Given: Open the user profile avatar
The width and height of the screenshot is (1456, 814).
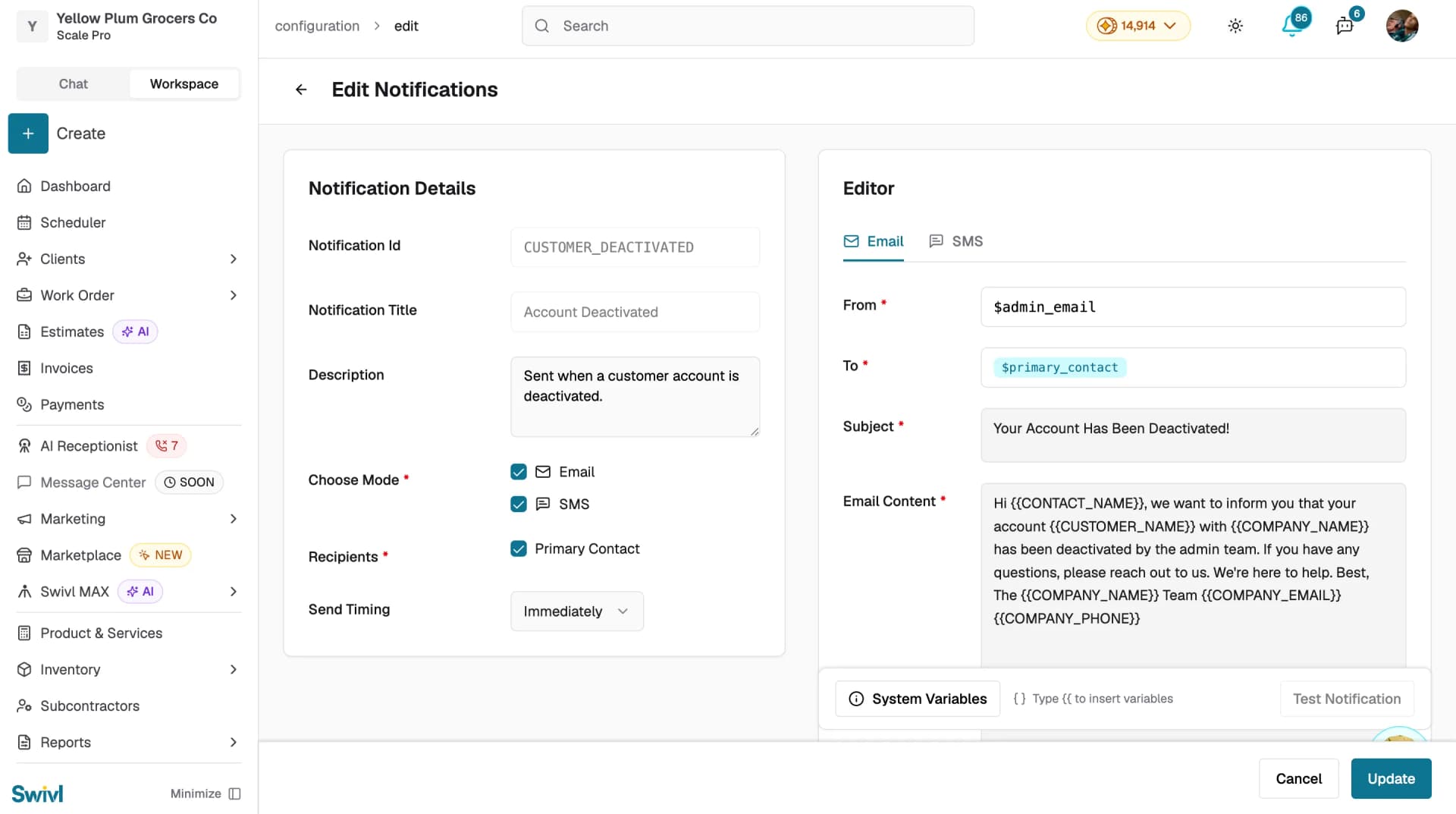Looking at the screenshot, I should tap(1402, 26).
